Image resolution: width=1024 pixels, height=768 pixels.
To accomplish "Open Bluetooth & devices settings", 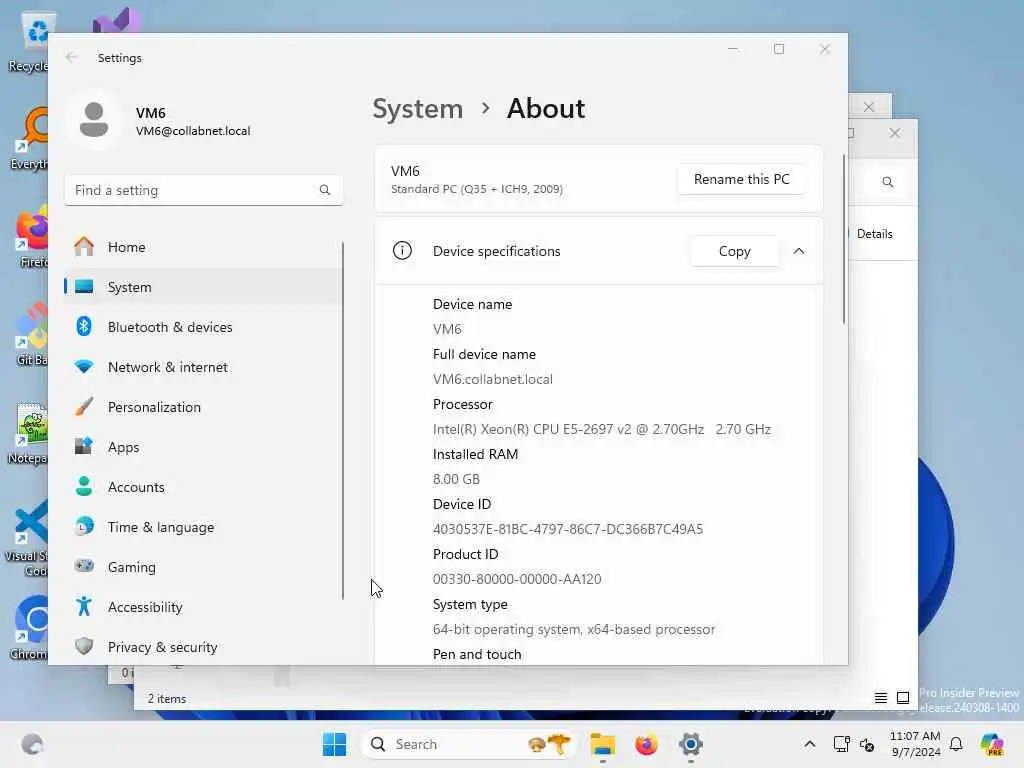I will [202, 327].
